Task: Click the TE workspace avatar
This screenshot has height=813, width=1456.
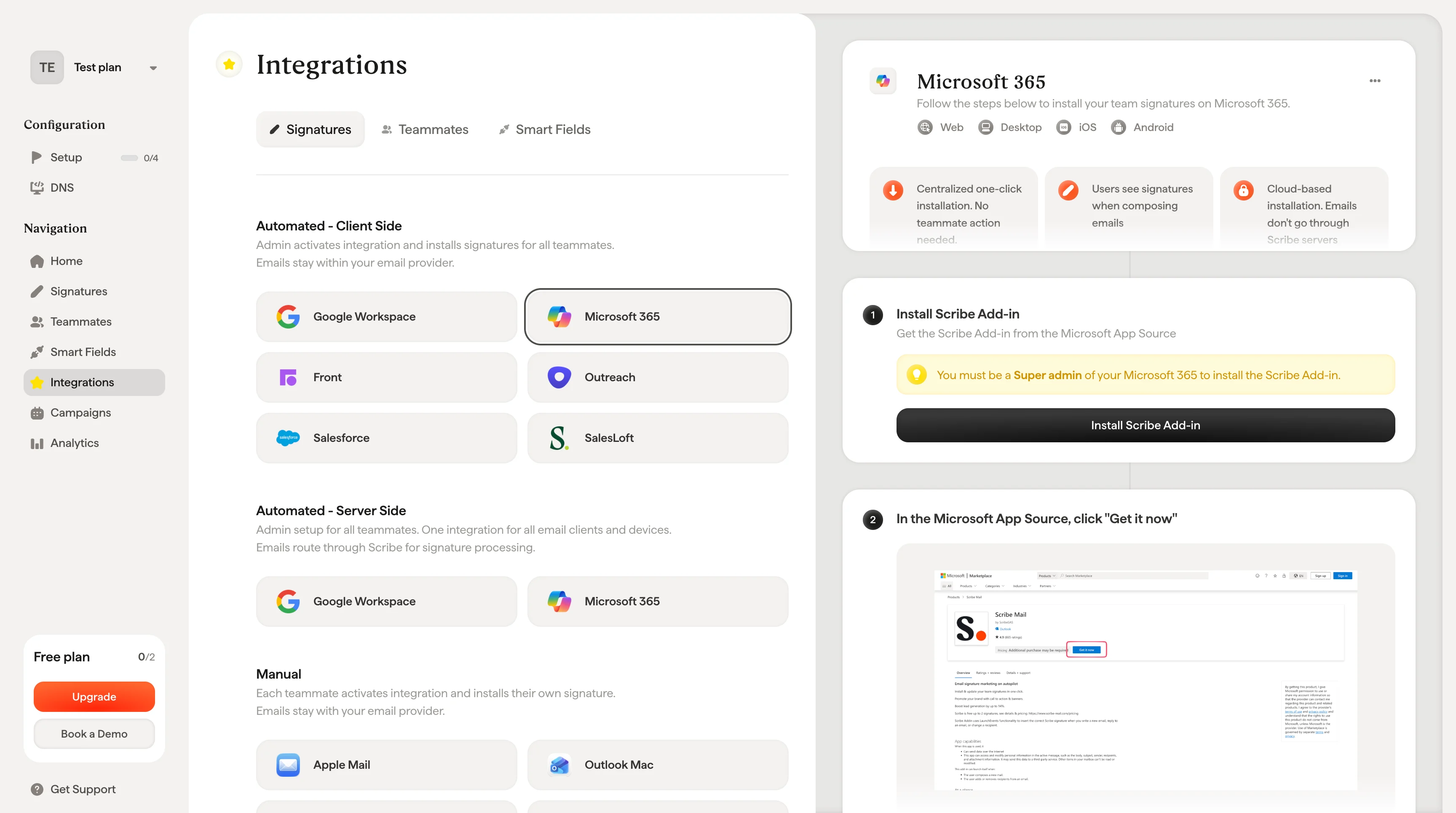Action: [x=47, y=67]
